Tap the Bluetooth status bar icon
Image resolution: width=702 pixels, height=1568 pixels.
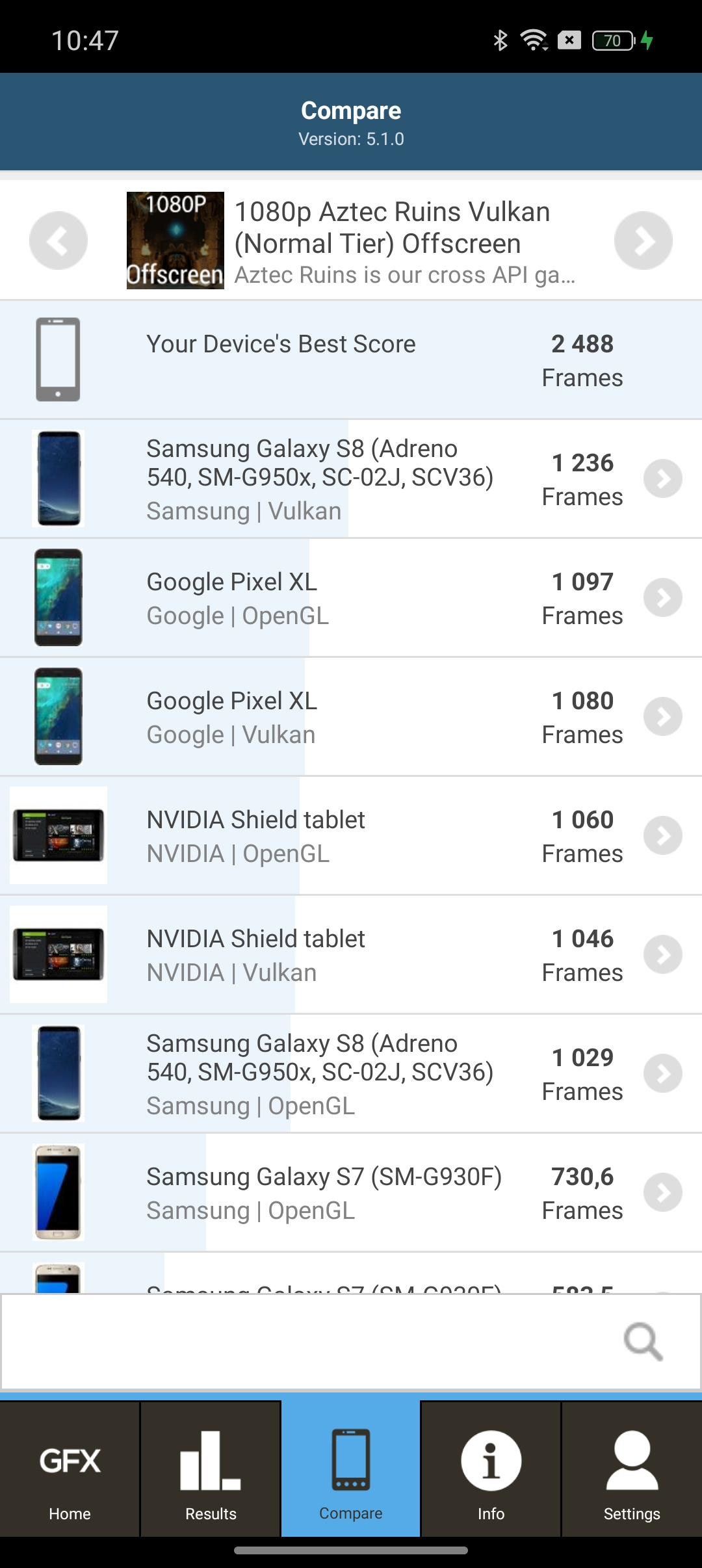click(x=500, y=40)
